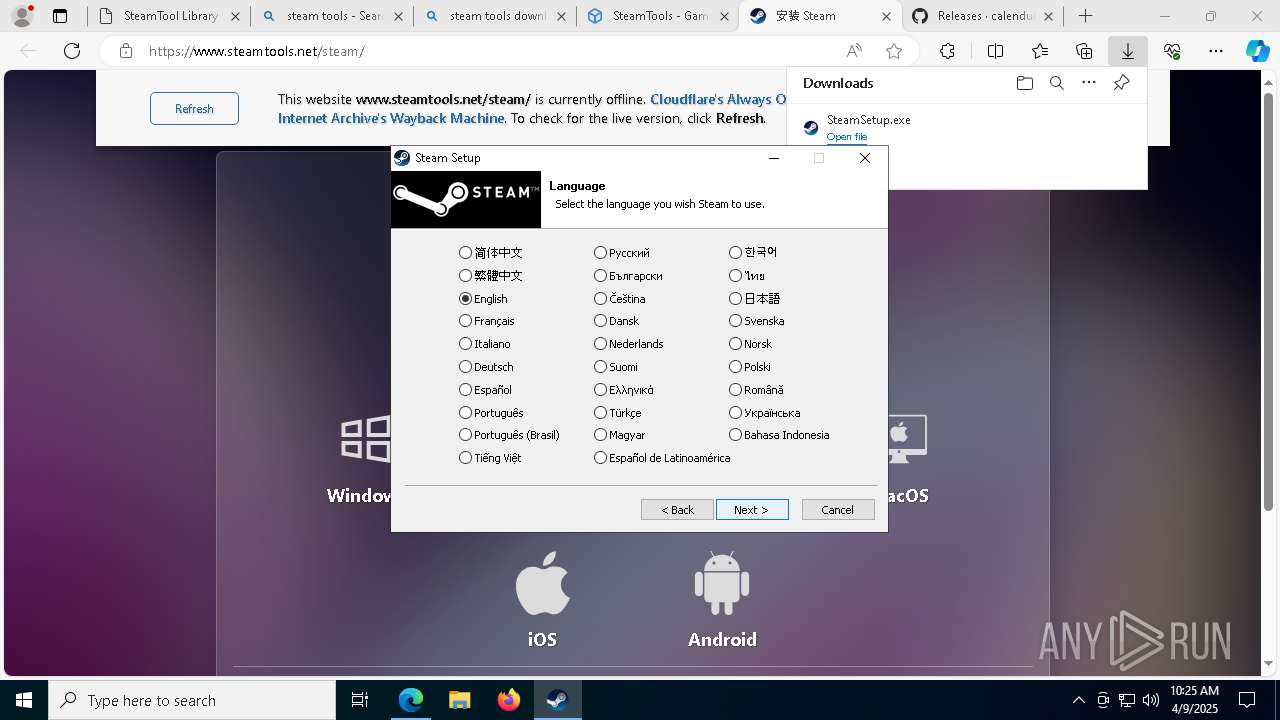Open Windows Start button

pos(24,700)
